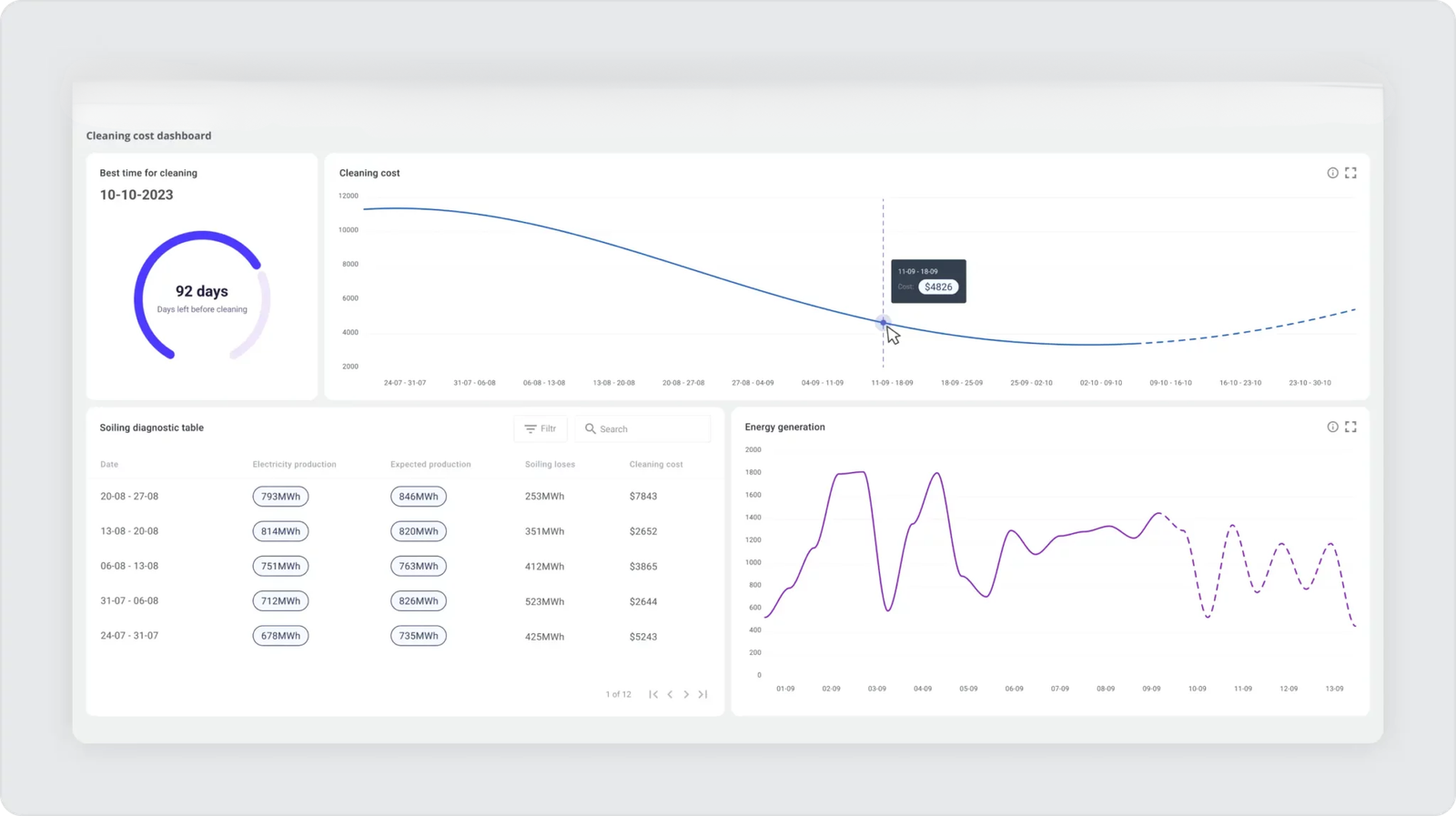Select the 751MWh production pill
This screenshot has height=816, width=1456.
point(280,566)
